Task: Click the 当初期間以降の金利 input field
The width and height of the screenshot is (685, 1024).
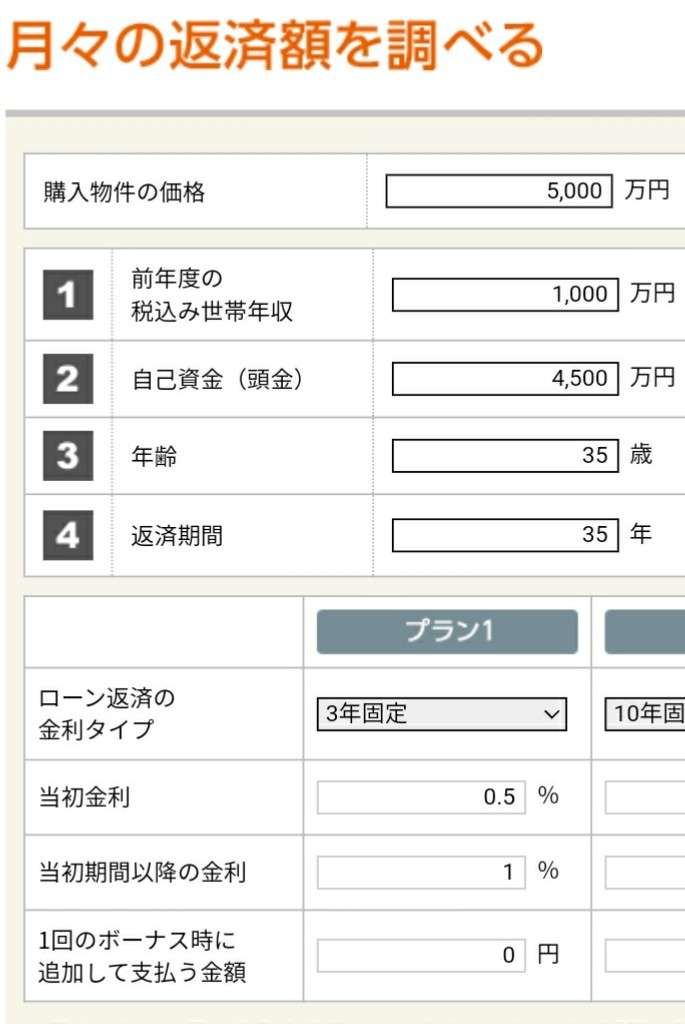Action: point(421,872)
